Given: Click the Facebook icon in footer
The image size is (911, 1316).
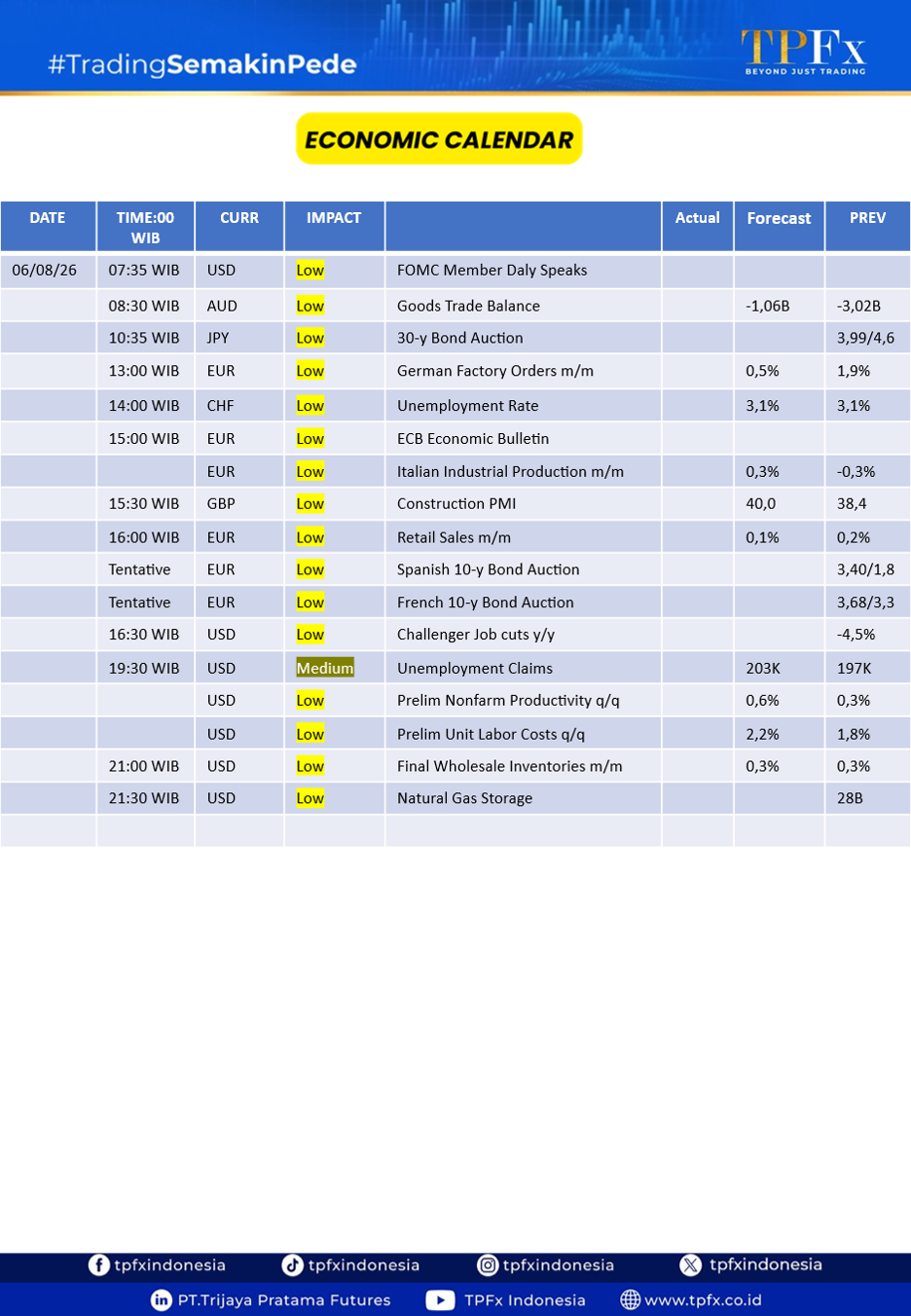Looking at the screenshot, I should coord(98,1264).
